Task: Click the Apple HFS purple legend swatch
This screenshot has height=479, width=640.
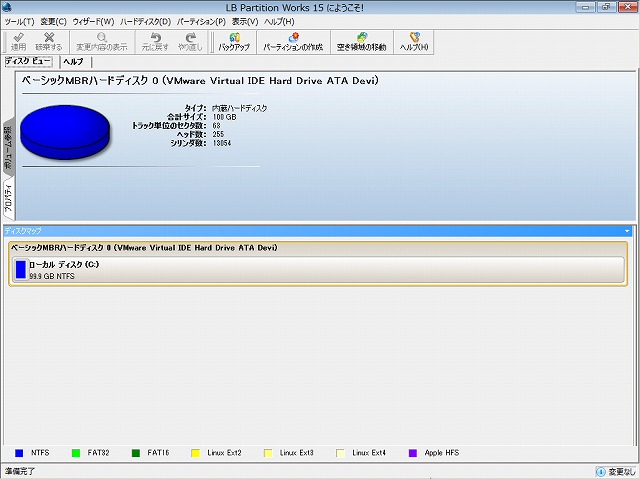Action: 413,453
